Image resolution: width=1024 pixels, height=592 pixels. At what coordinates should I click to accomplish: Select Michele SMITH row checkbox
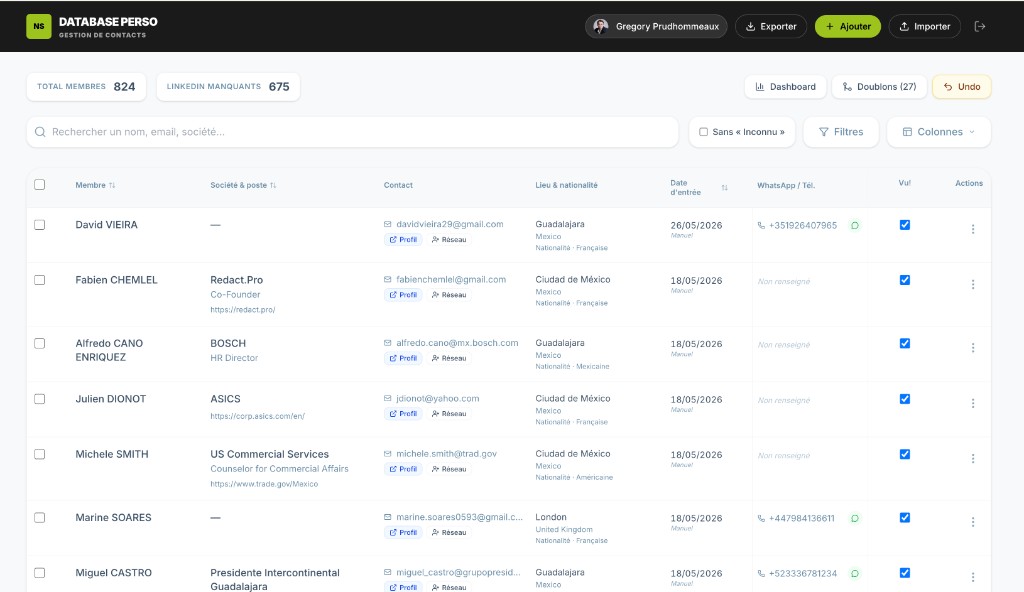[40, 454]
